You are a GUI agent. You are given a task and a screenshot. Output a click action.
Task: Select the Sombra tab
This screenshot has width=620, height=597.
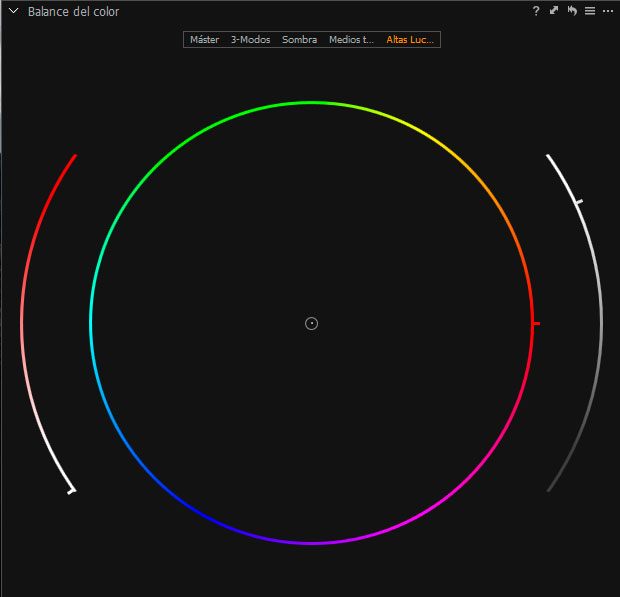tap(299, 40)
